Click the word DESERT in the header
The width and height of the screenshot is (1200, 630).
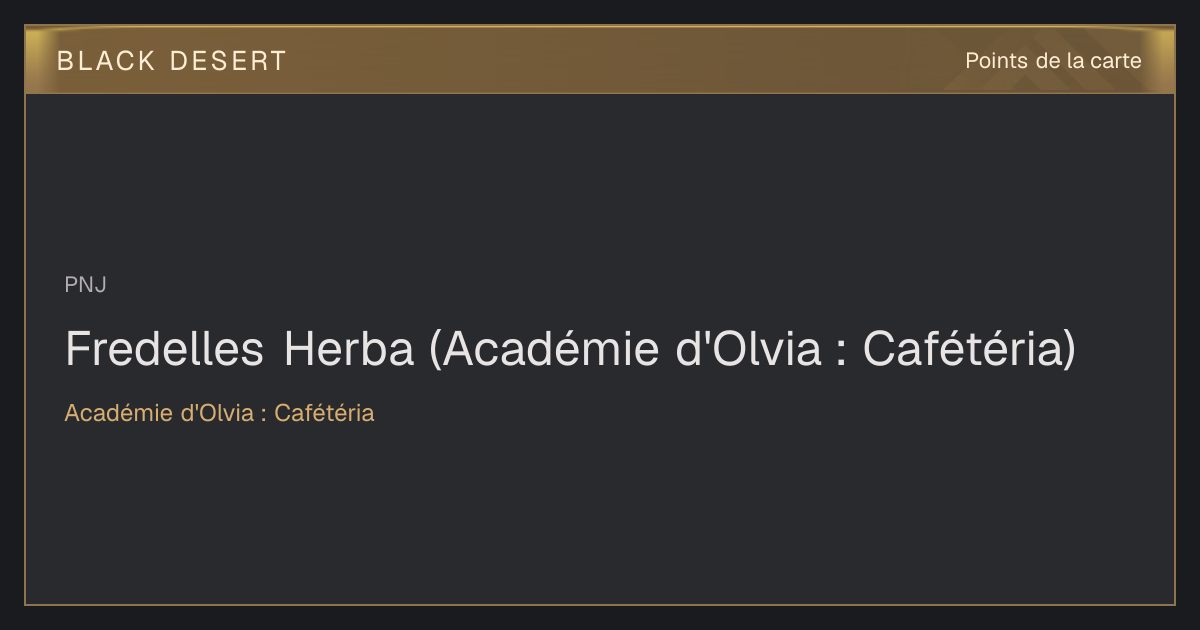tap(228, 61)
